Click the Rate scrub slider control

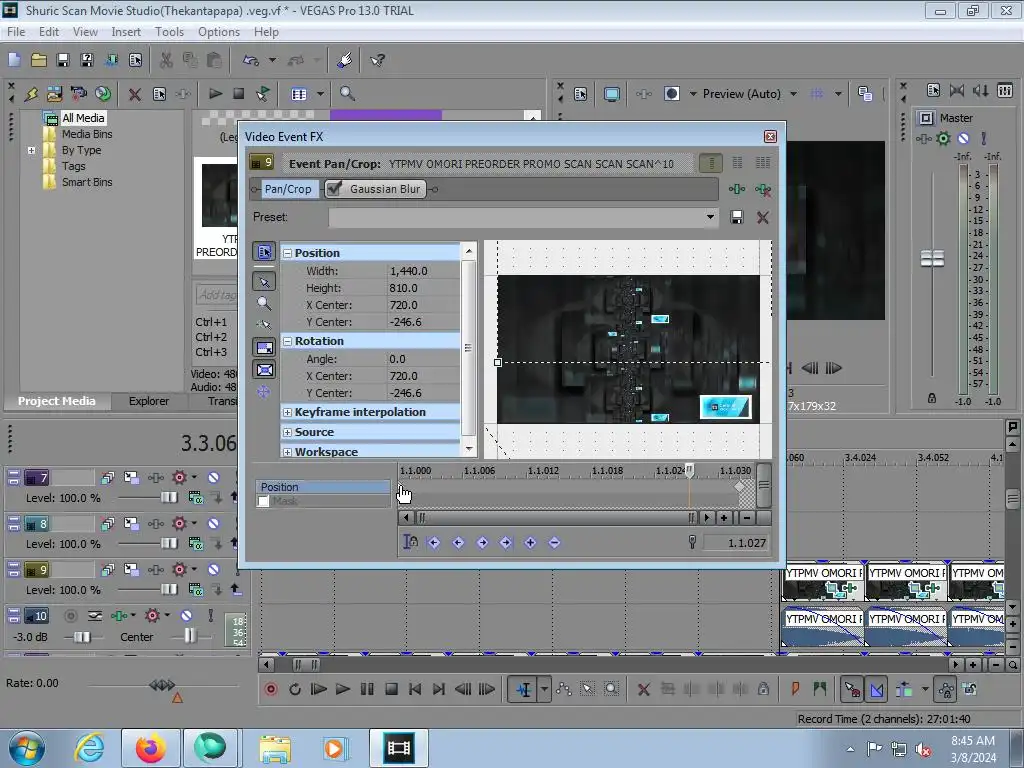pyautogui.click(x=161, y=685)
